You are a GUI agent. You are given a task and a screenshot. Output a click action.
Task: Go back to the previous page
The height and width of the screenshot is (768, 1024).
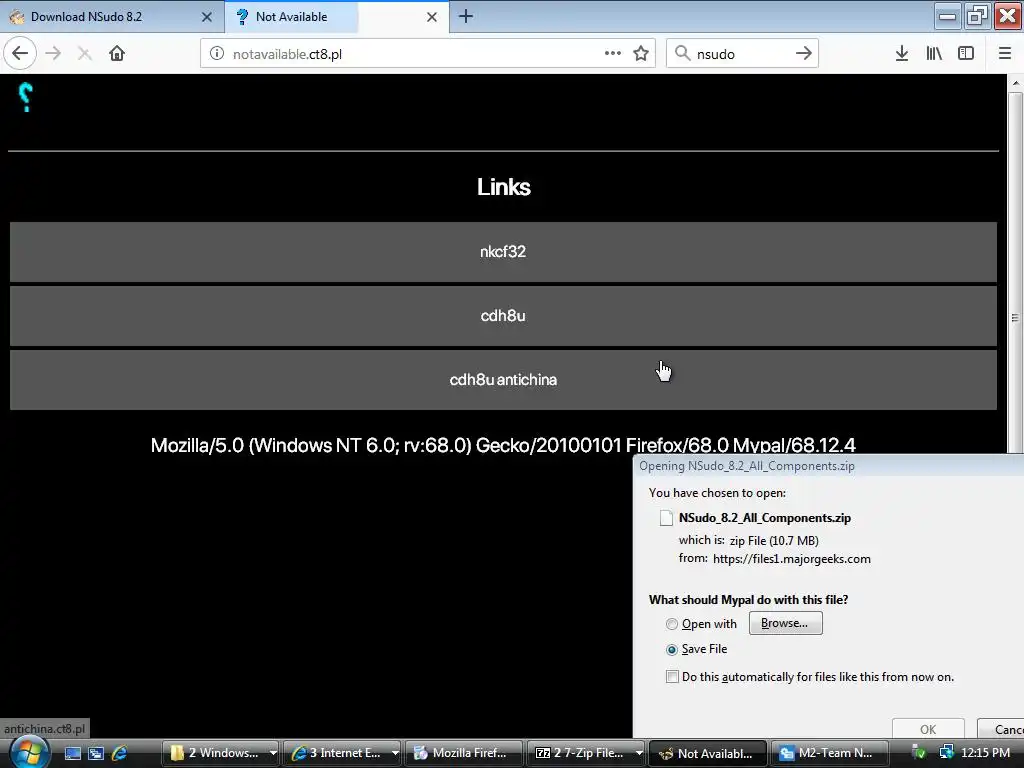20,54
